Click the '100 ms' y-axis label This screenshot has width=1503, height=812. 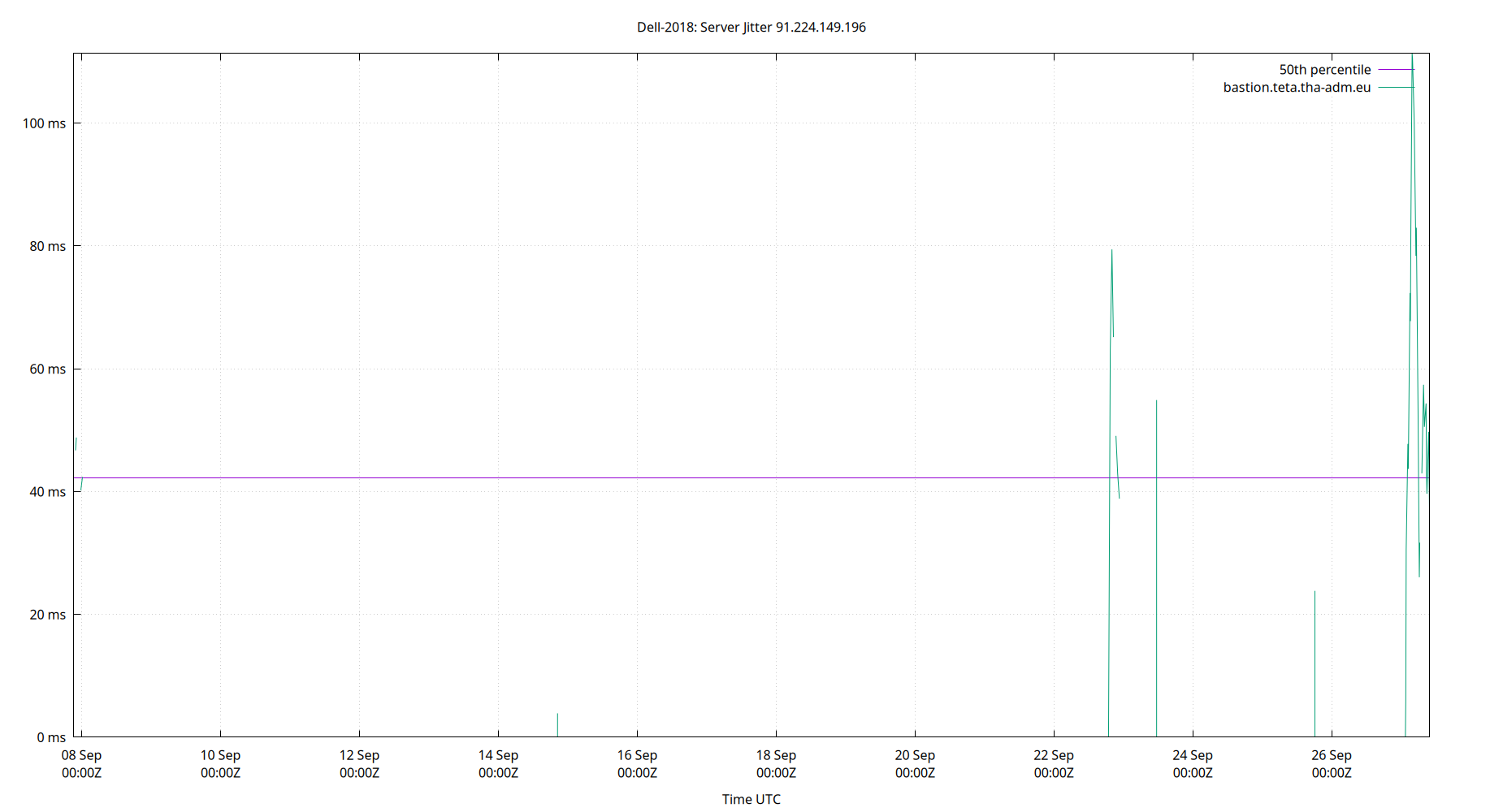(x=45, y=123)
